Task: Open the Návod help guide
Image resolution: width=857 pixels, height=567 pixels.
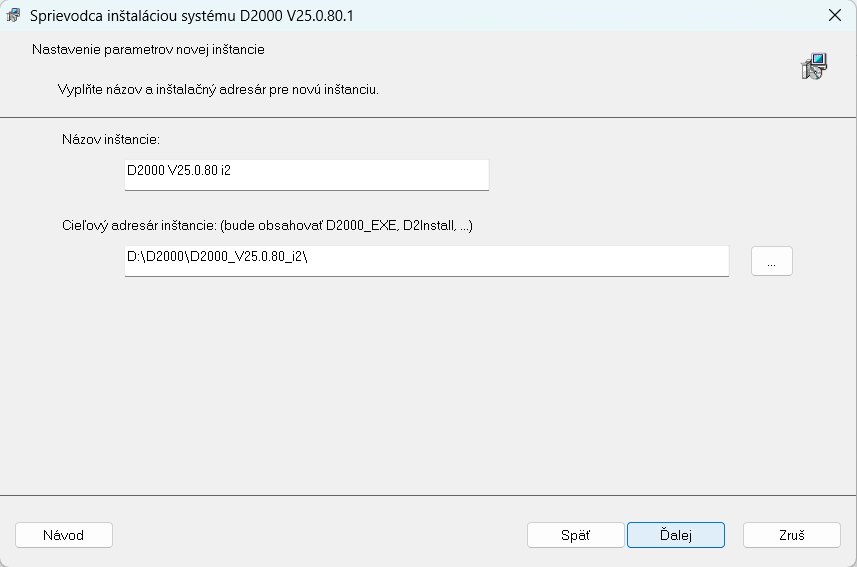Action: 64,535
